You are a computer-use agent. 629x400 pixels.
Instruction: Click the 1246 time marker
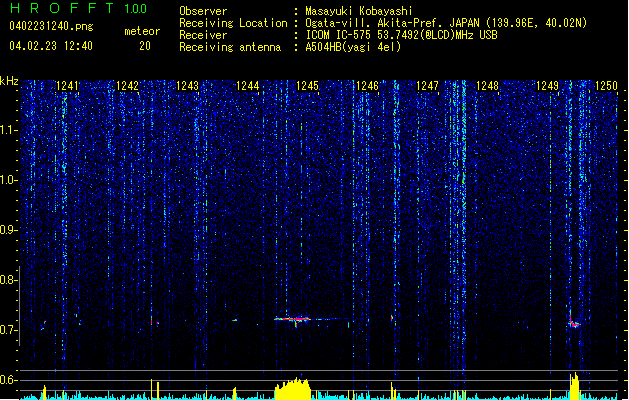click(367, 86)
